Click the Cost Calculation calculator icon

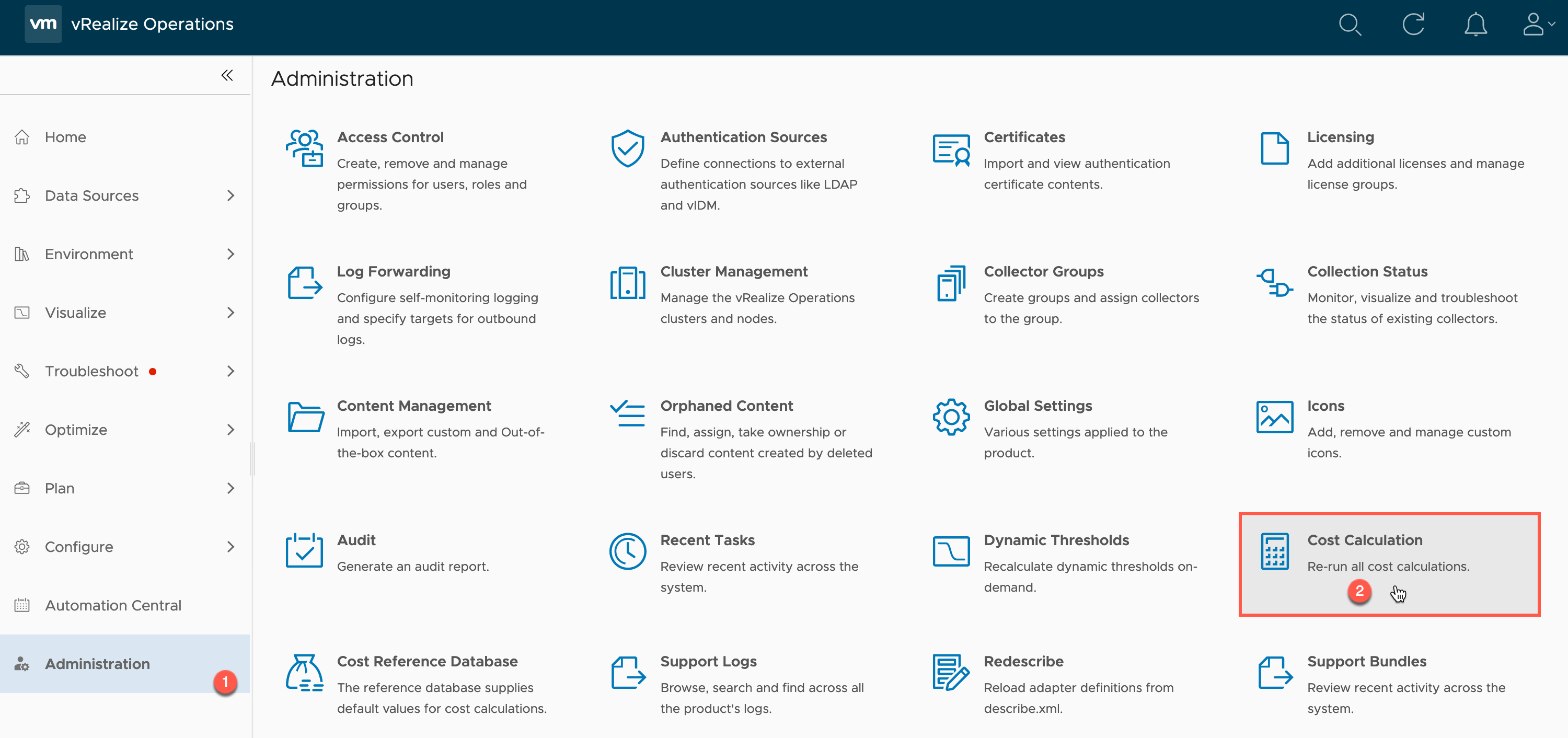tap(1275, 552)
